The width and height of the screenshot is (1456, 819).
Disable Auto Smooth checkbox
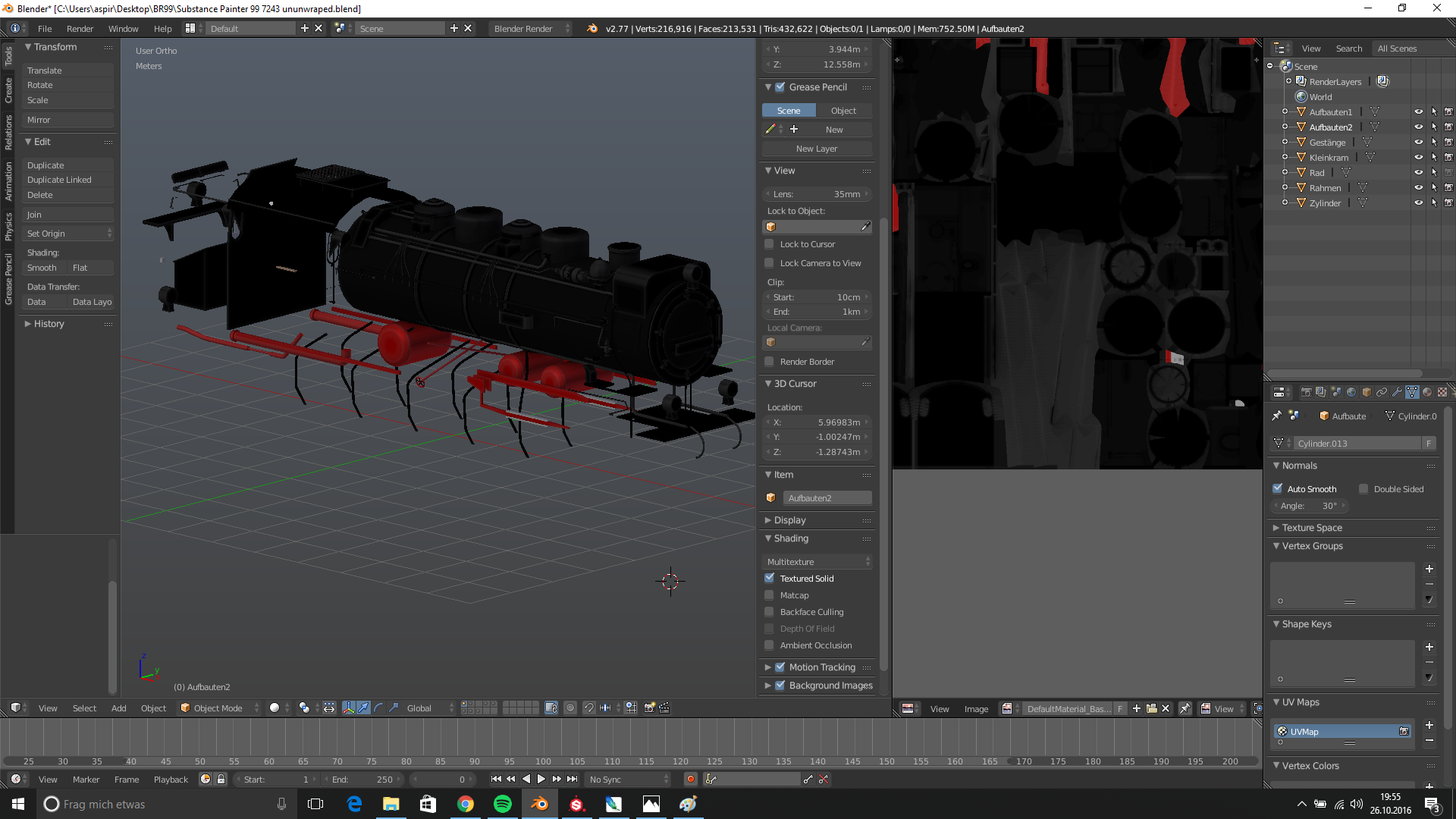coord(1278,489)
